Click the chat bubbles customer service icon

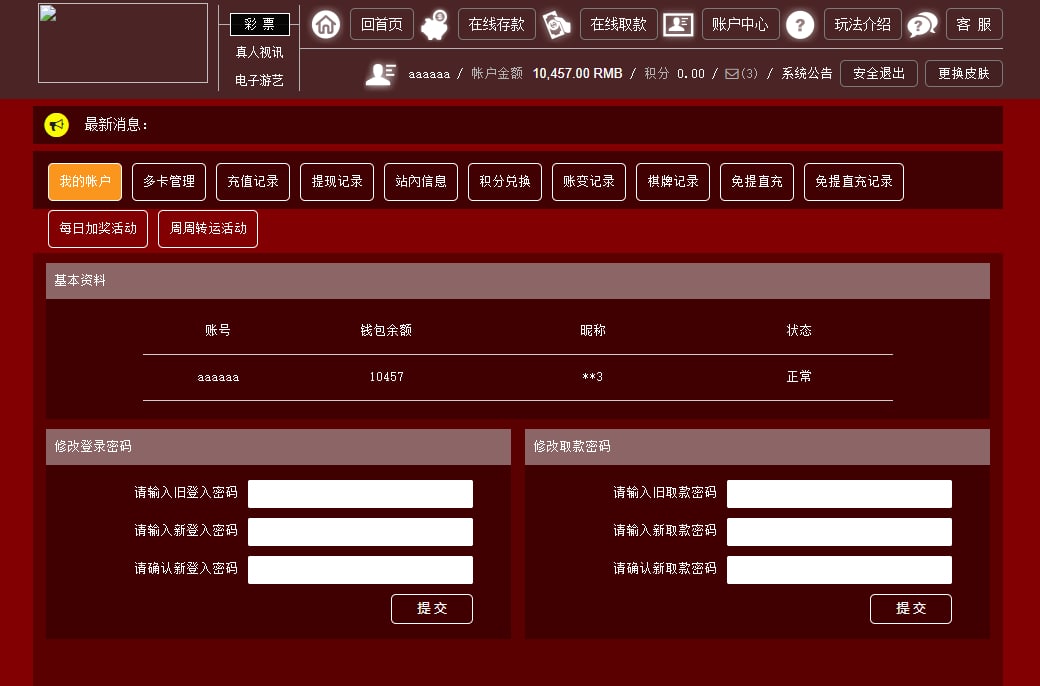click(922, 25)
